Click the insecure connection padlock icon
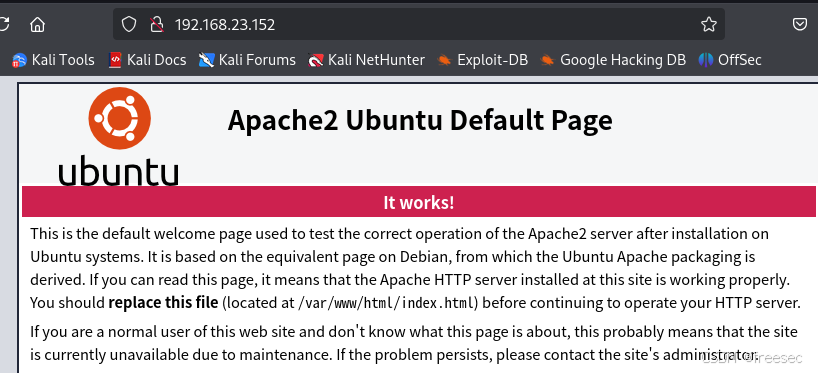Viewport: 818px width, 373px height. pyautogui.click(x=157, y=25)
